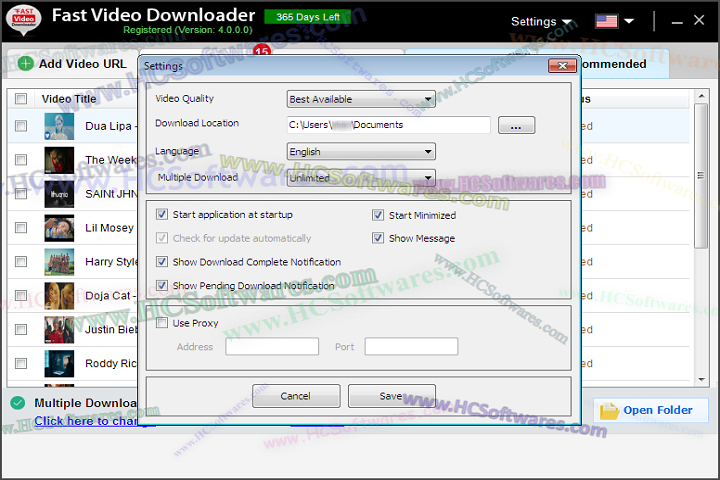
Task: Open the Video Quality dropdown
Action: click(x=361, y=99)
